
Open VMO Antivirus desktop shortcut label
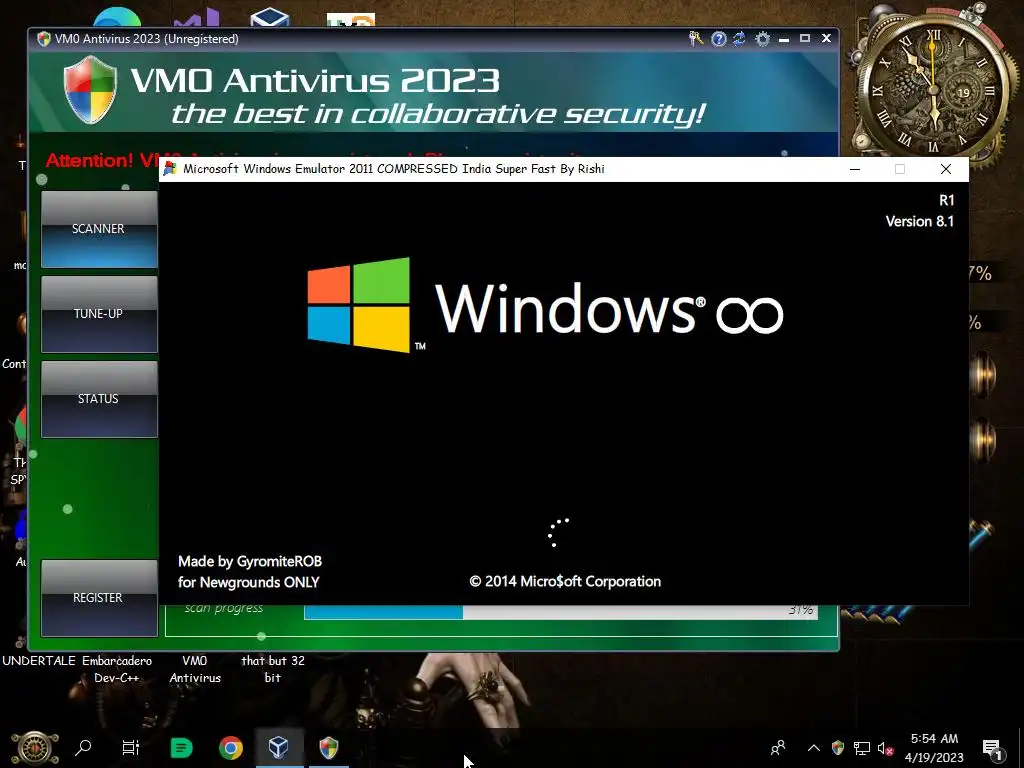click(x=195, y=669)
